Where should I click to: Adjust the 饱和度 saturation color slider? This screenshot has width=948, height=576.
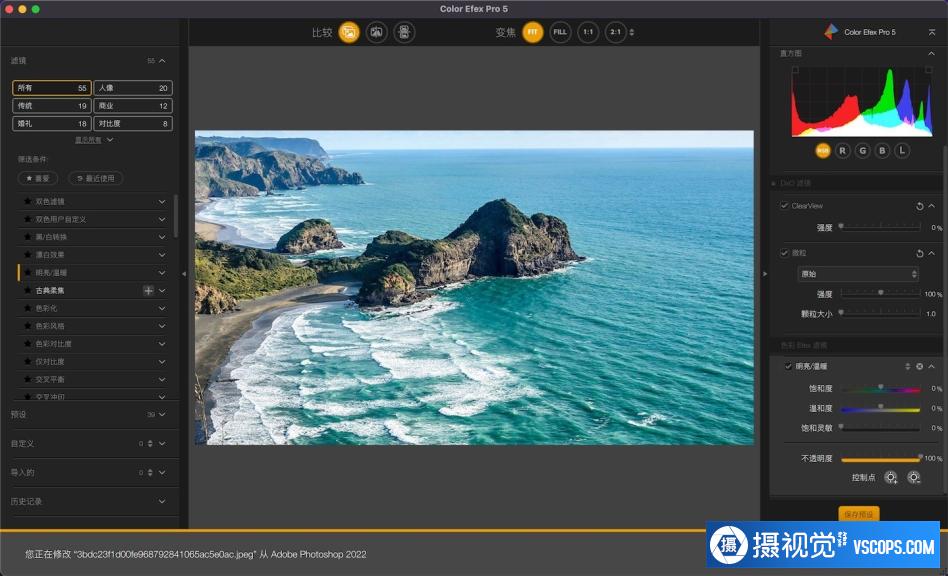(x=881, y=389)
